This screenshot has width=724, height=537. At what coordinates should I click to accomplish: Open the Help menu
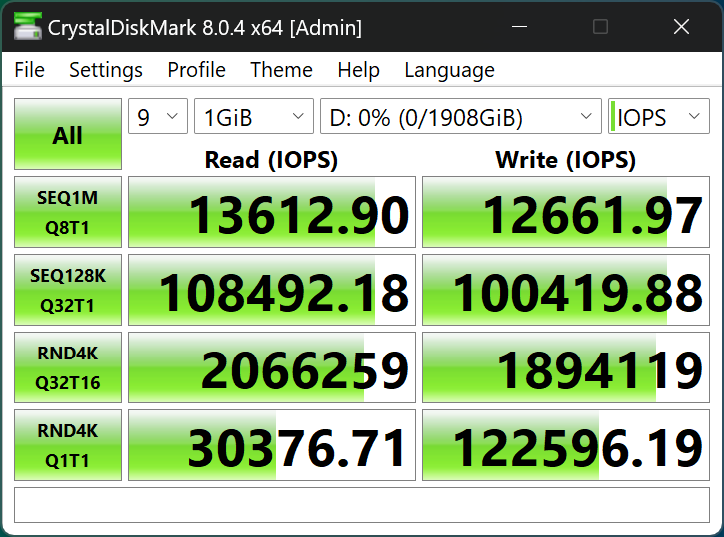(x=358, y=70)
